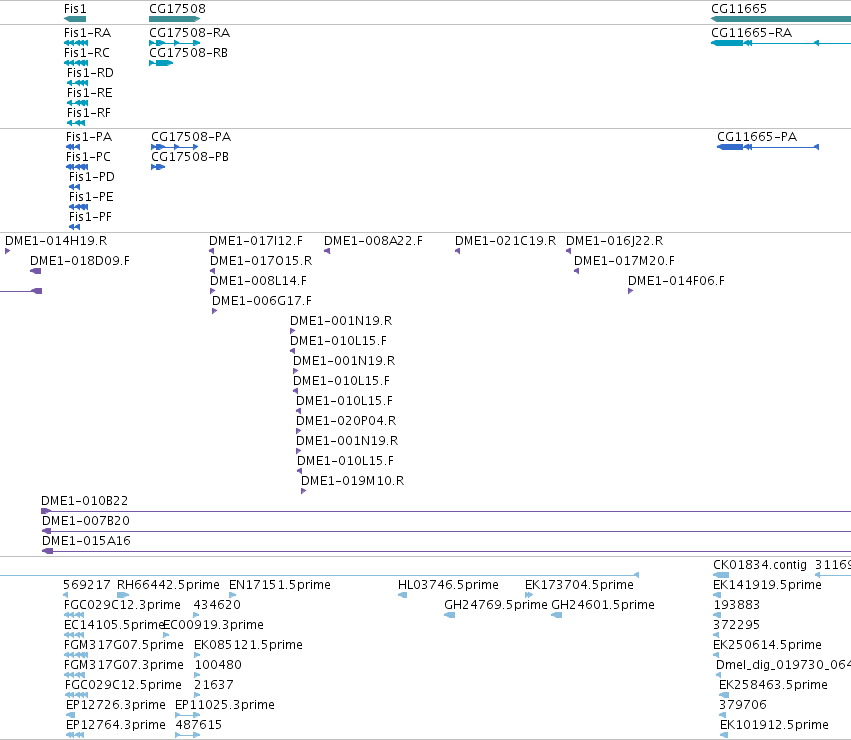Open the CG11665 gene label
The width and height of the screenshot is (851, 740).
(739, 9)
